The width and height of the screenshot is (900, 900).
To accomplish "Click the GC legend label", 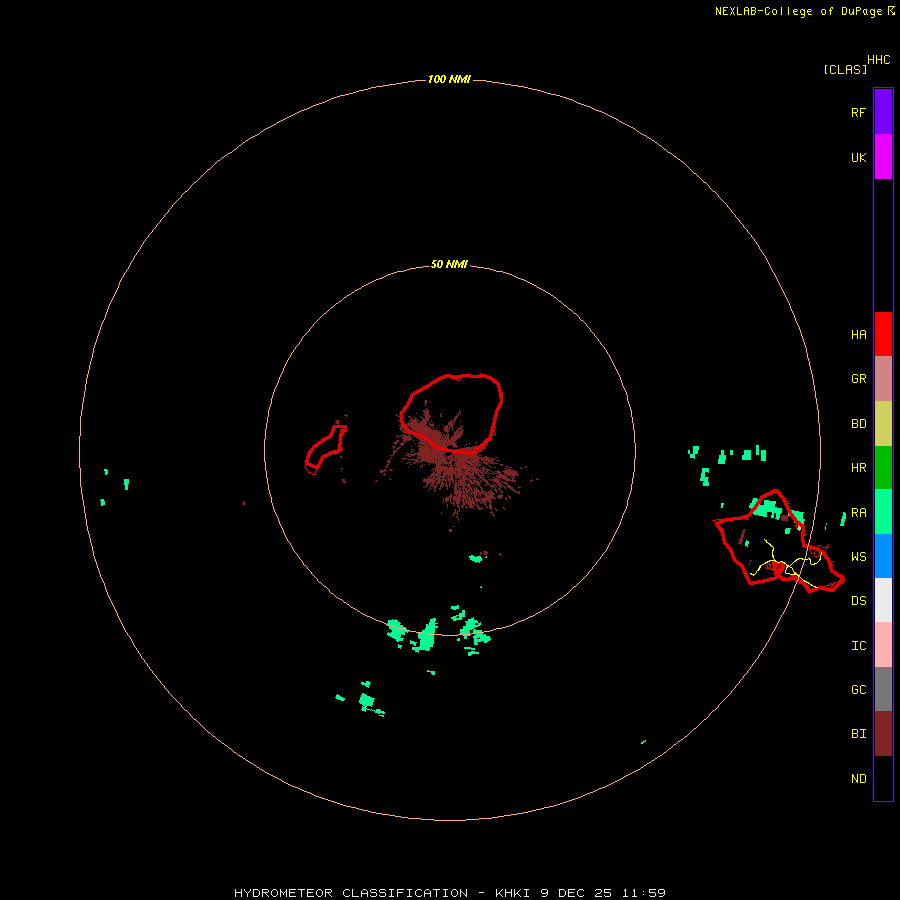I will [858, 690].
